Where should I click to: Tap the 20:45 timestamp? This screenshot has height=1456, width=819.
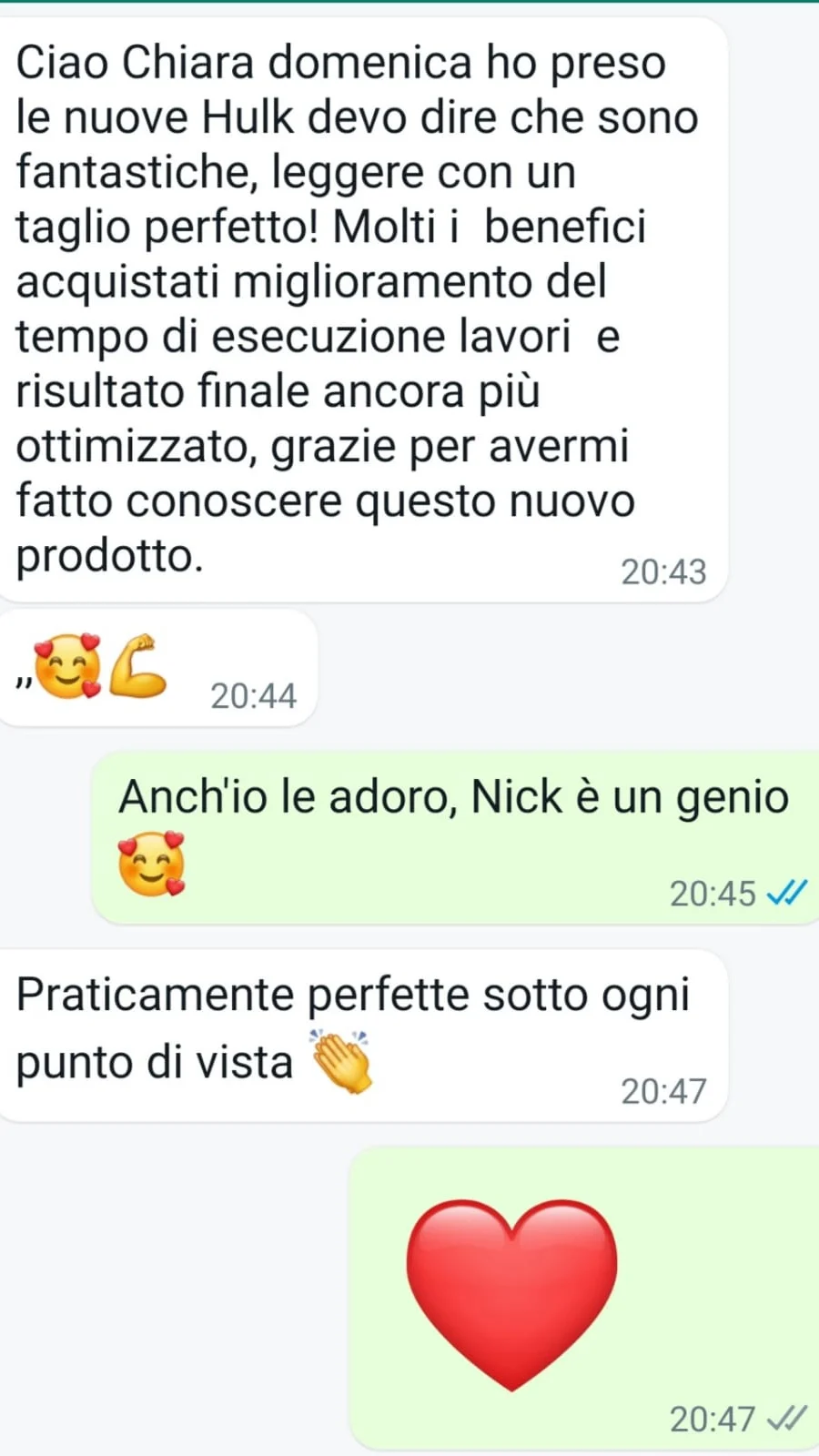(x=713, y=894)
